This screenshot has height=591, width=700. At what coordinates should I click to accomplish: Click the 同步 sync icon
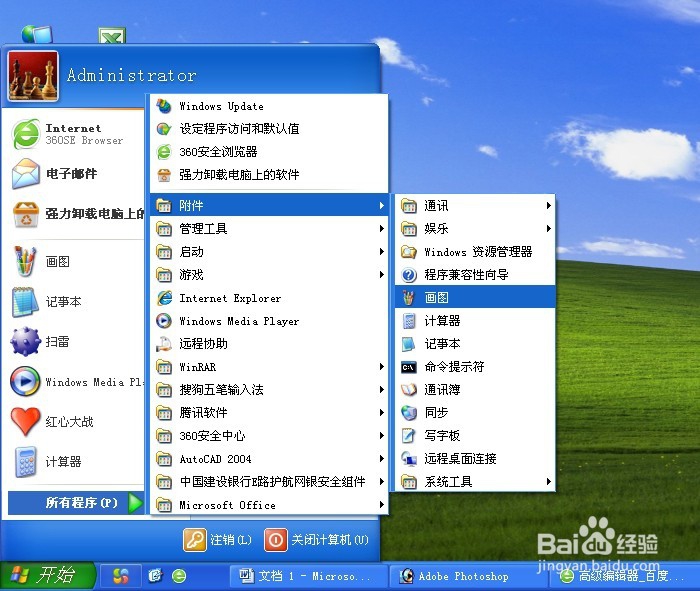pos(408,412)
